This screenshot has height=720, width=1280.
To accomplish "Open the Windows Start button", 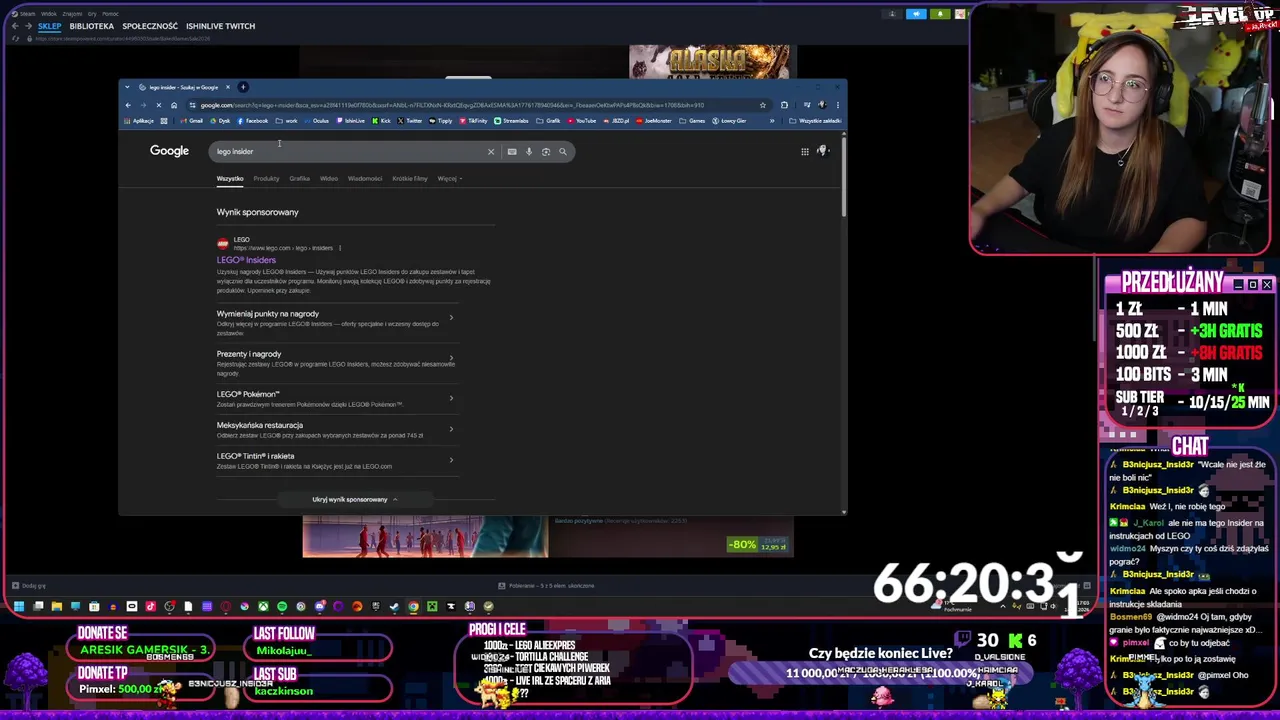I will [19, 606].
